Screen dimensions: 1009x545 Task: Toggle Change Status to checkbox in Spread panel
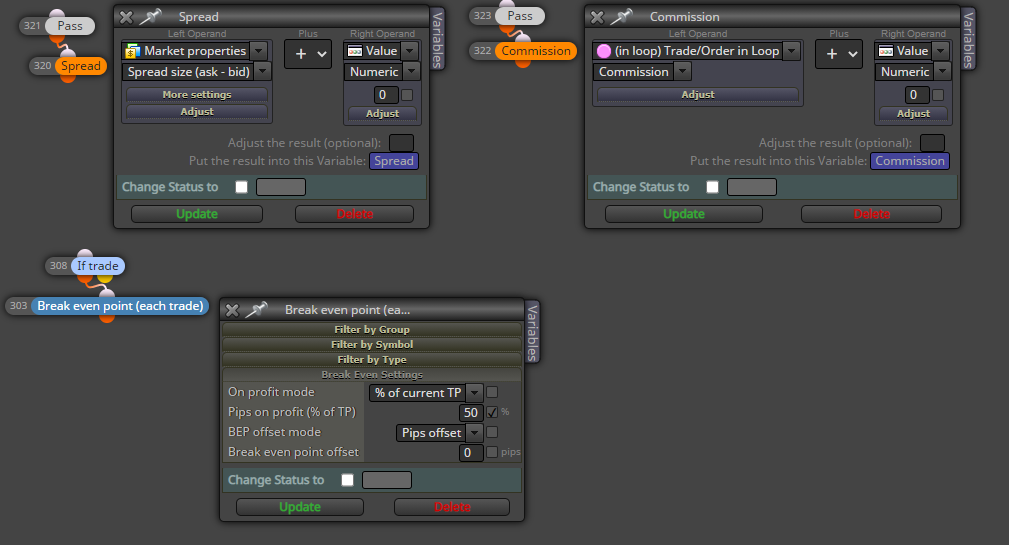tap(241, 187)
